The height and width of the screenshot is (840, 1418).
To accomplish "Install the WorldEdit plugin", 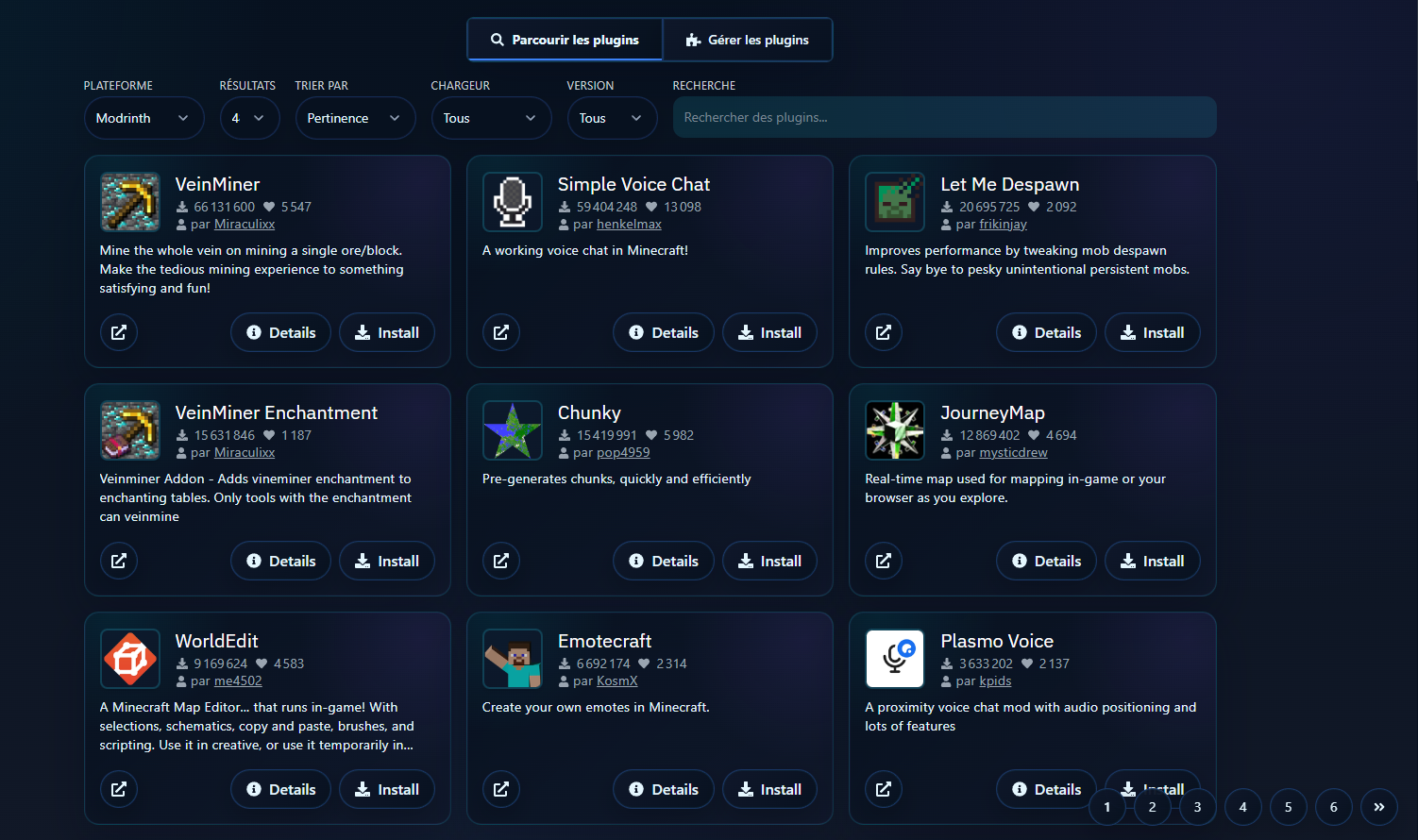I will (387, 789).
